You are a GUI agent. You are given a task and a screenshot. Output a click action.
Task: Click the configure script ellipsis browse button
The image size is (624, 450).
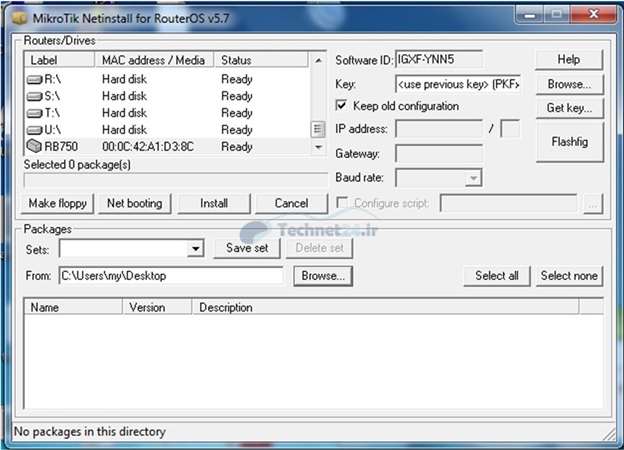(x=593, y=204)
